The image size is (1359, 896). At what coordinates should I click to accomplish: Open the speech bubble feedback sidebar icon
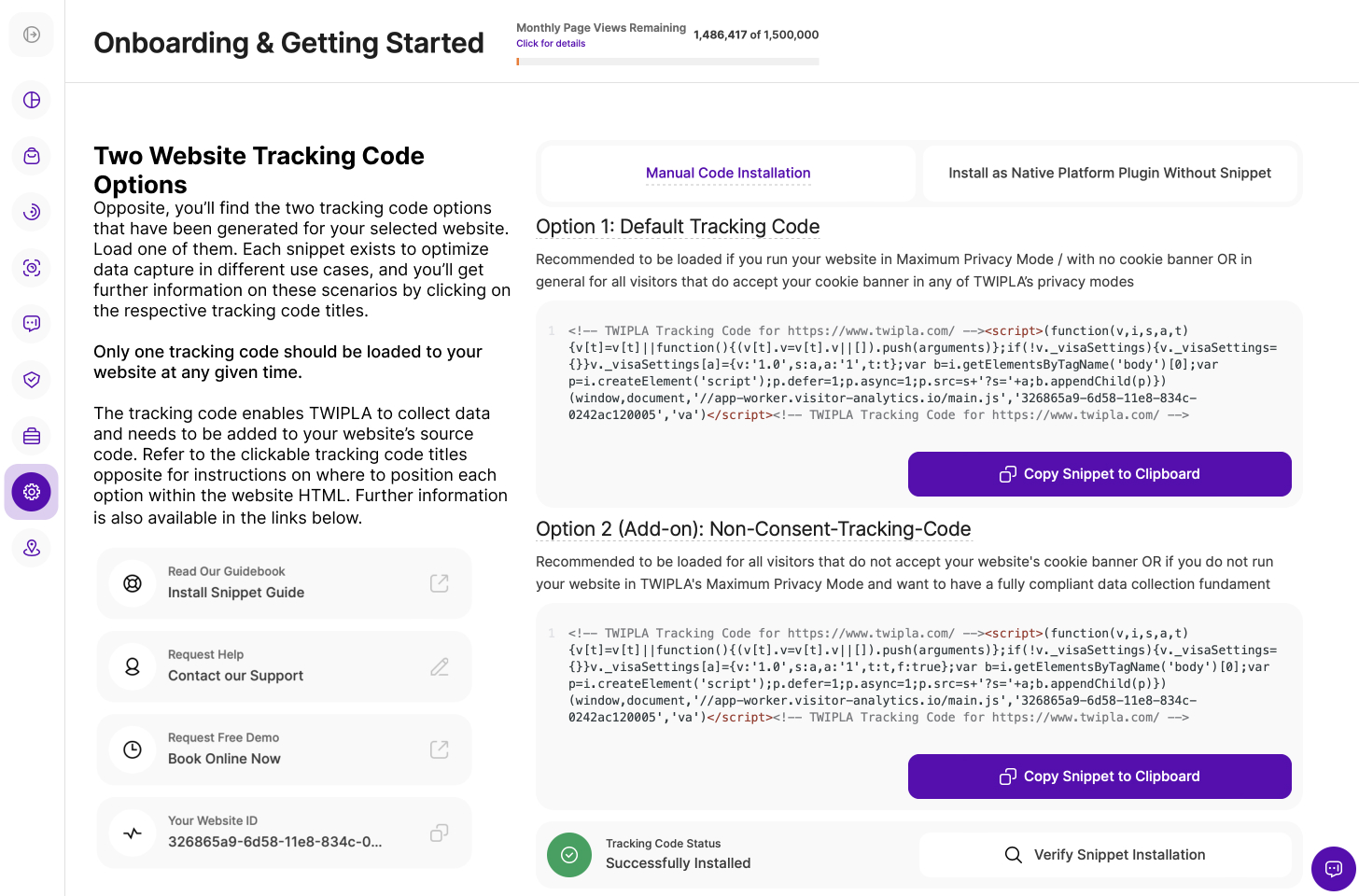[32, 324]
